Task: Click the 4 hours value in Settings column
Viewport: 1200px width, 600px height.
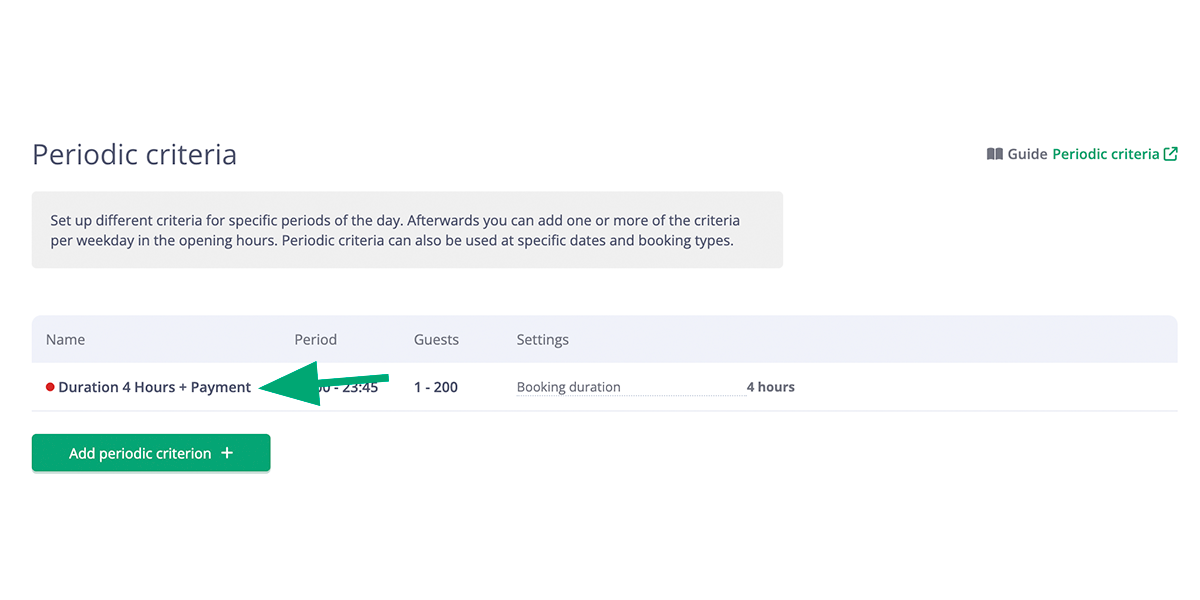Action: [x=770, y=387]
